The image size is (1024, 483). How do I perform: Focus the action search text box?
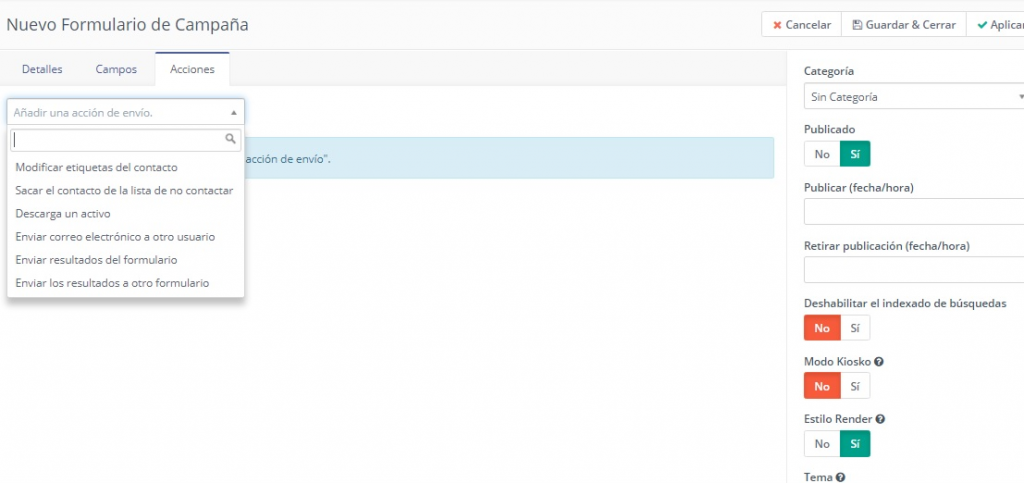118,140
